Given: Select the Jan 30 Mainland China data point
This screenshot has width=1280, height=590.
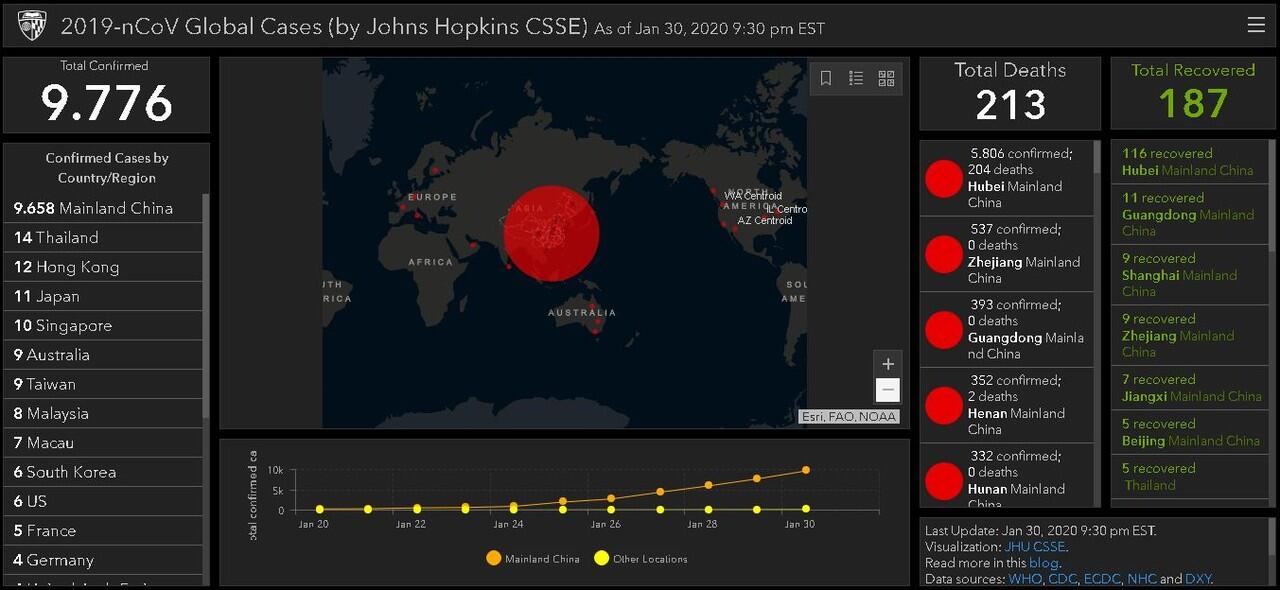Looking at the screenshot, I should tap(805, 470).
